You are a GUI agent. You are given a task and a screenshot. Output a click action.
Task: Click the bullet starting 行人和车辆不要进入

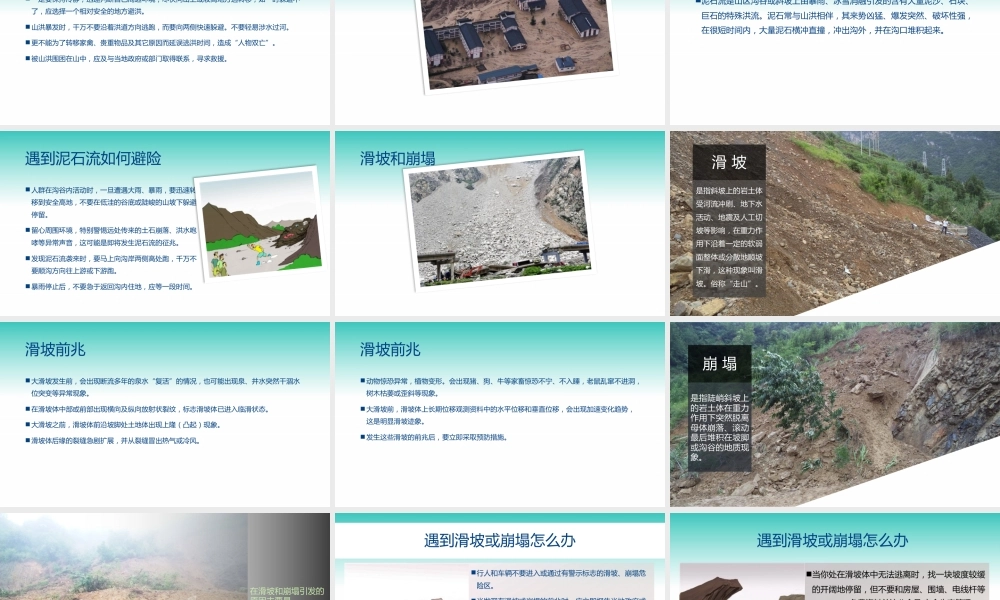click(x=559, y=579)
